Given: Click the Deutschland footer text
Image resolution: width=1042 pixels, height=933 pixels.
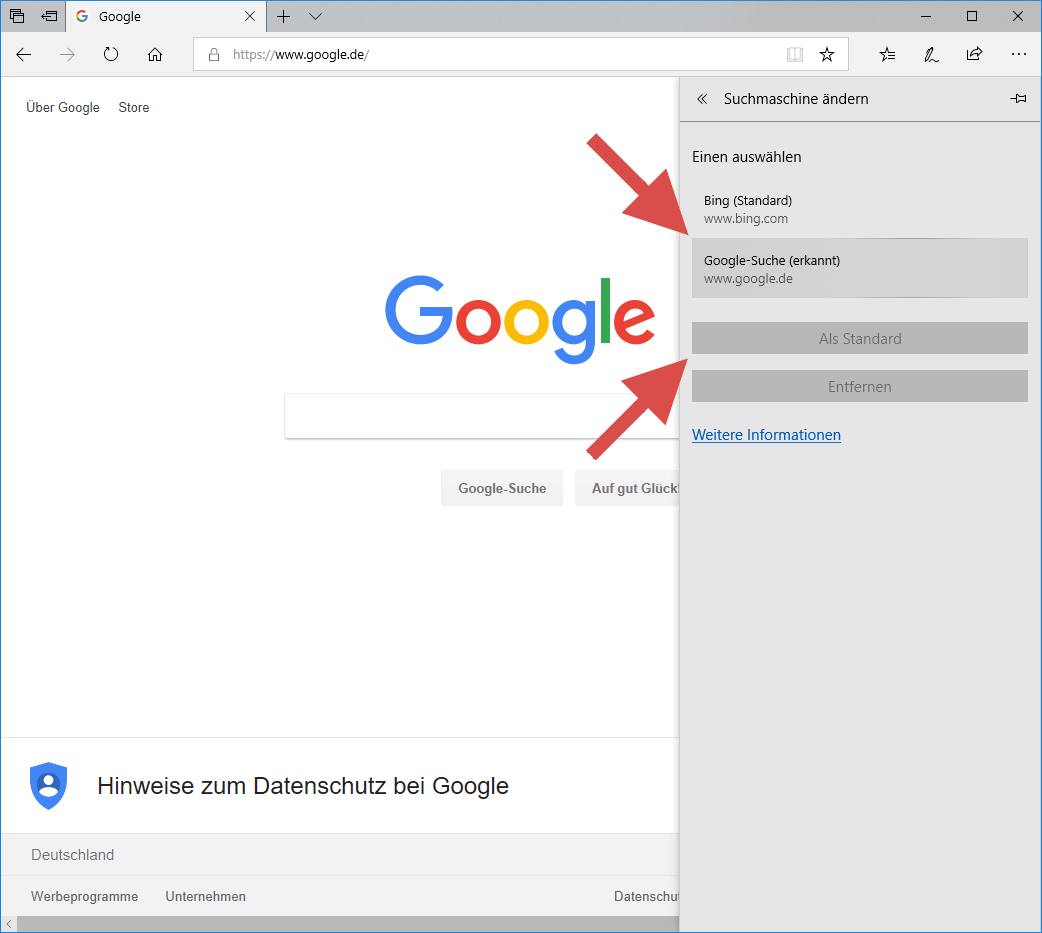Looking at the screenshot, I should [72, 855].
